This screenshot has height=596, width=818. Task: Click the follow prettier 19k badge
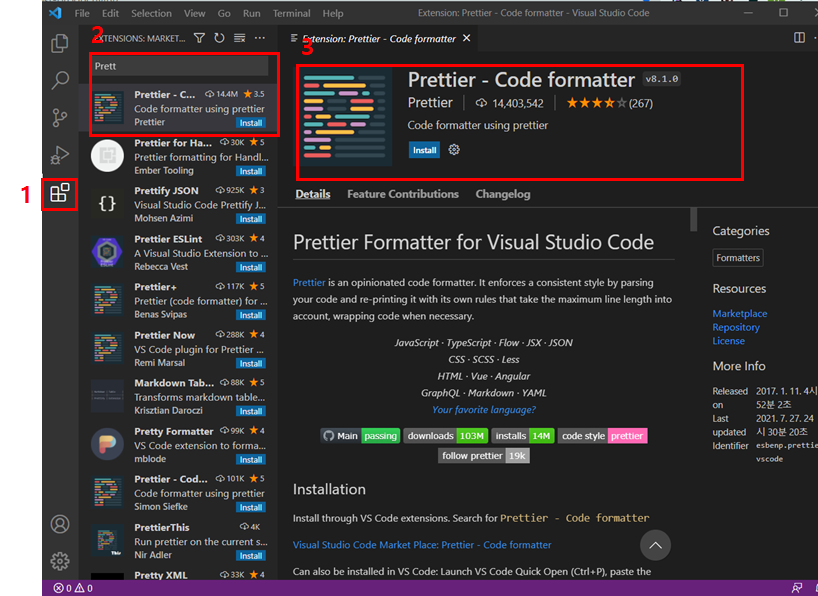(484, 456)
